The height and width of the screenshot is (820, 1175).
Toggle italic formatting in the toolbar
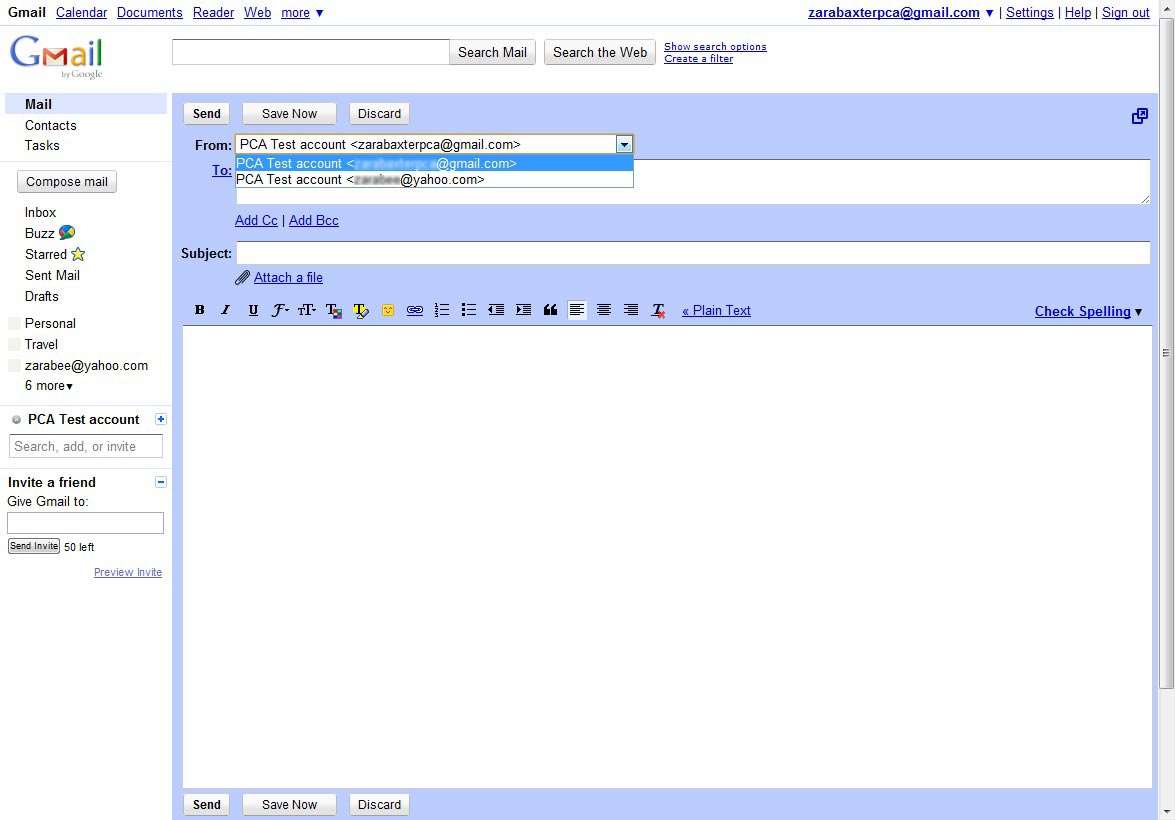226,310
